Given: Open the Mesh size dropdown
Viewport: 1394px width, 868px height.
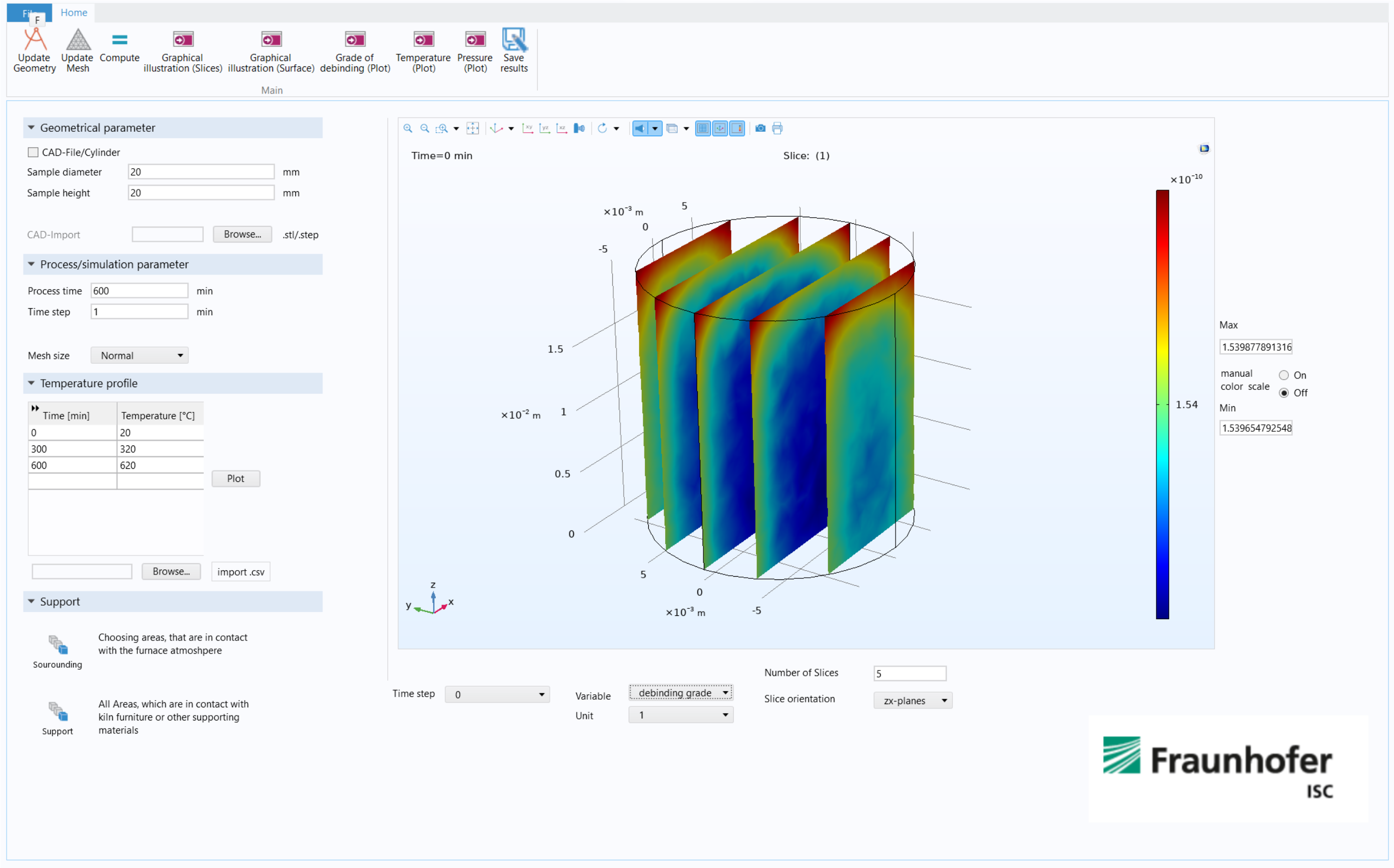Looking at the screenshot, I should pos(139,356).
